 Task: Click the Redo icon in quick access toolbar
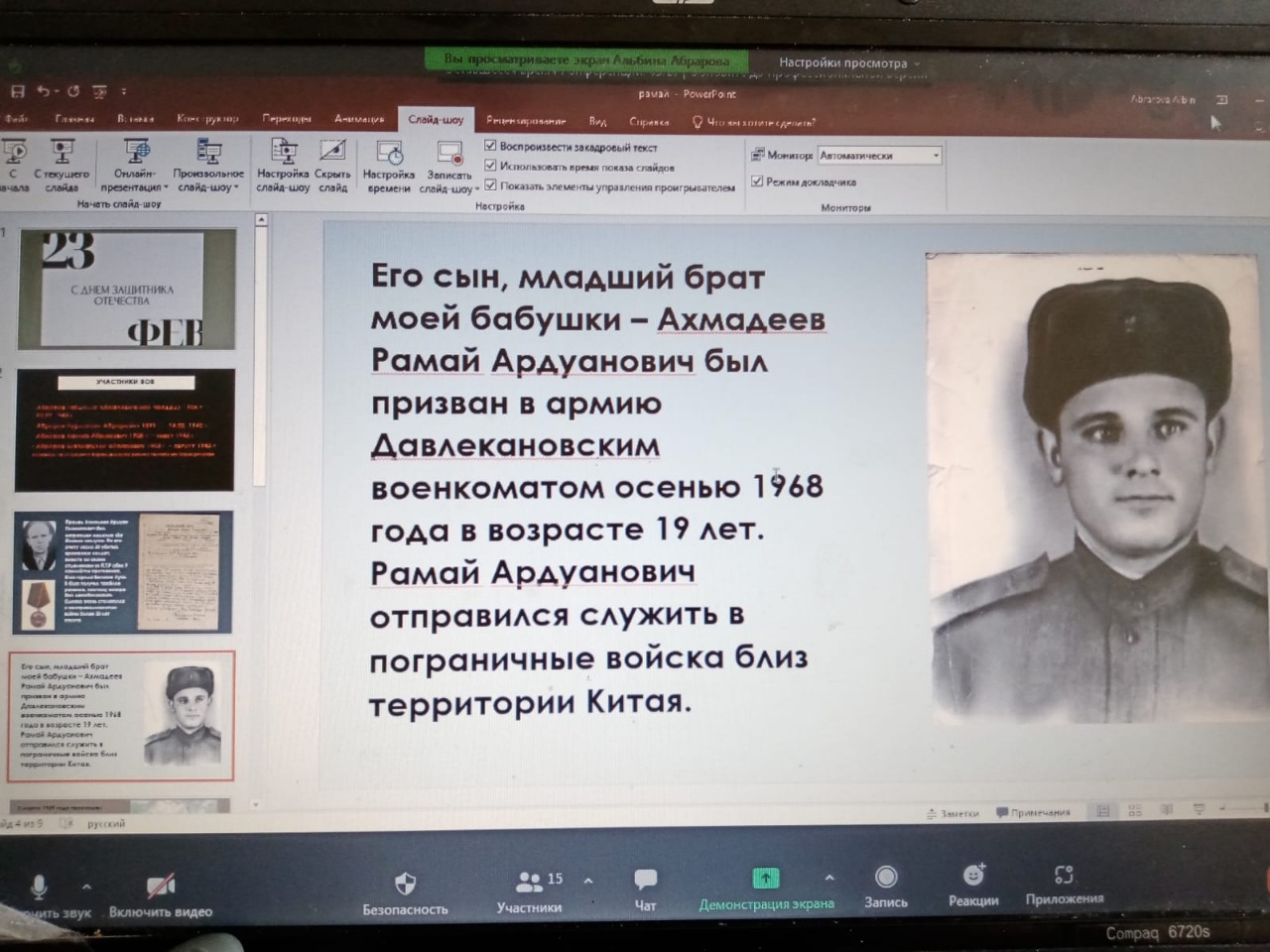pos(72,91)
